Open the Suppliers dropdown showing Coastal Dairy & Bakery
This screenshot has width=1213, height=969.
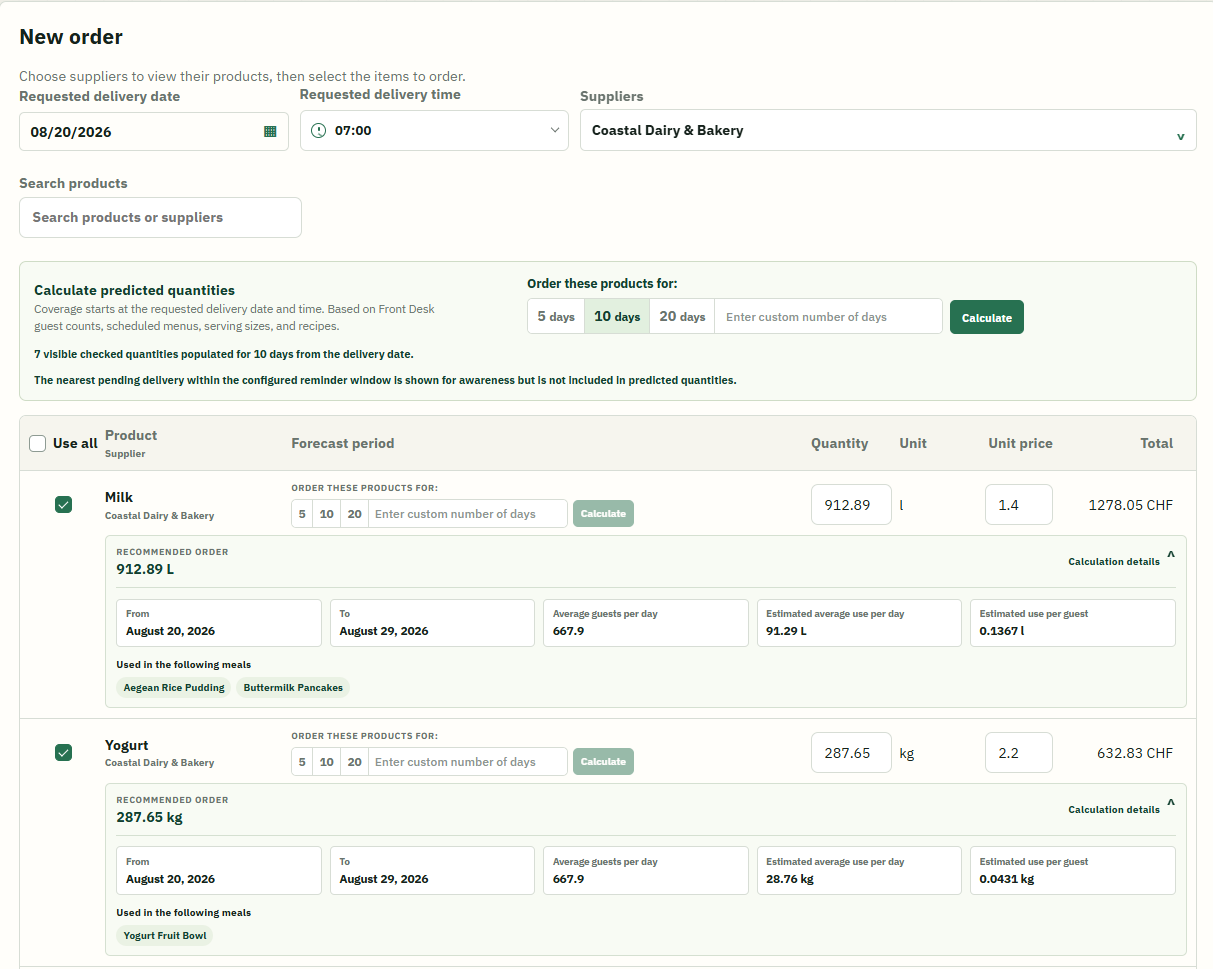tap(888, 130)
